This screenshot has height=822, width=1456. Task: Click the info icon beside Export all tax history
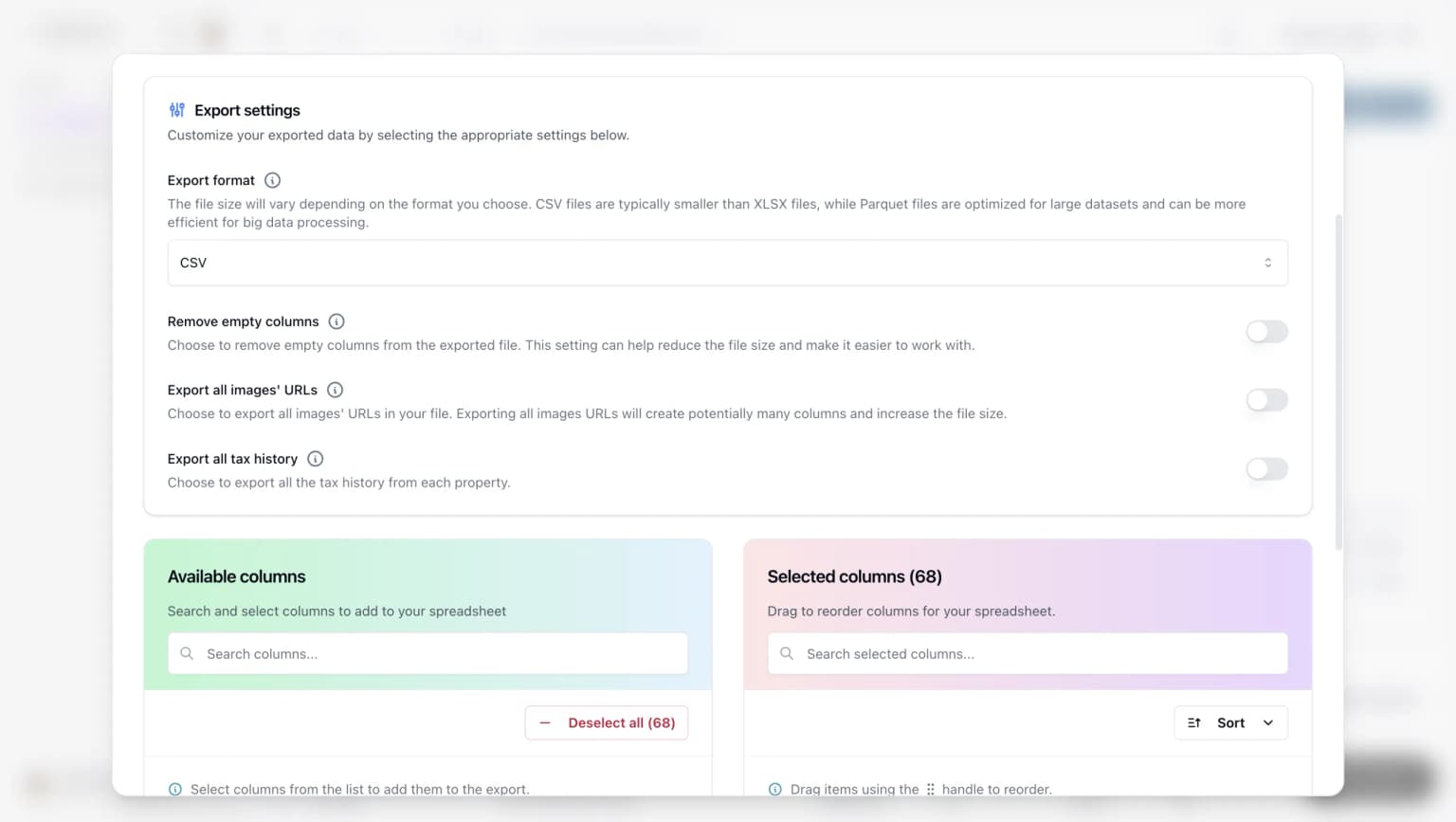tap(316, 459)
